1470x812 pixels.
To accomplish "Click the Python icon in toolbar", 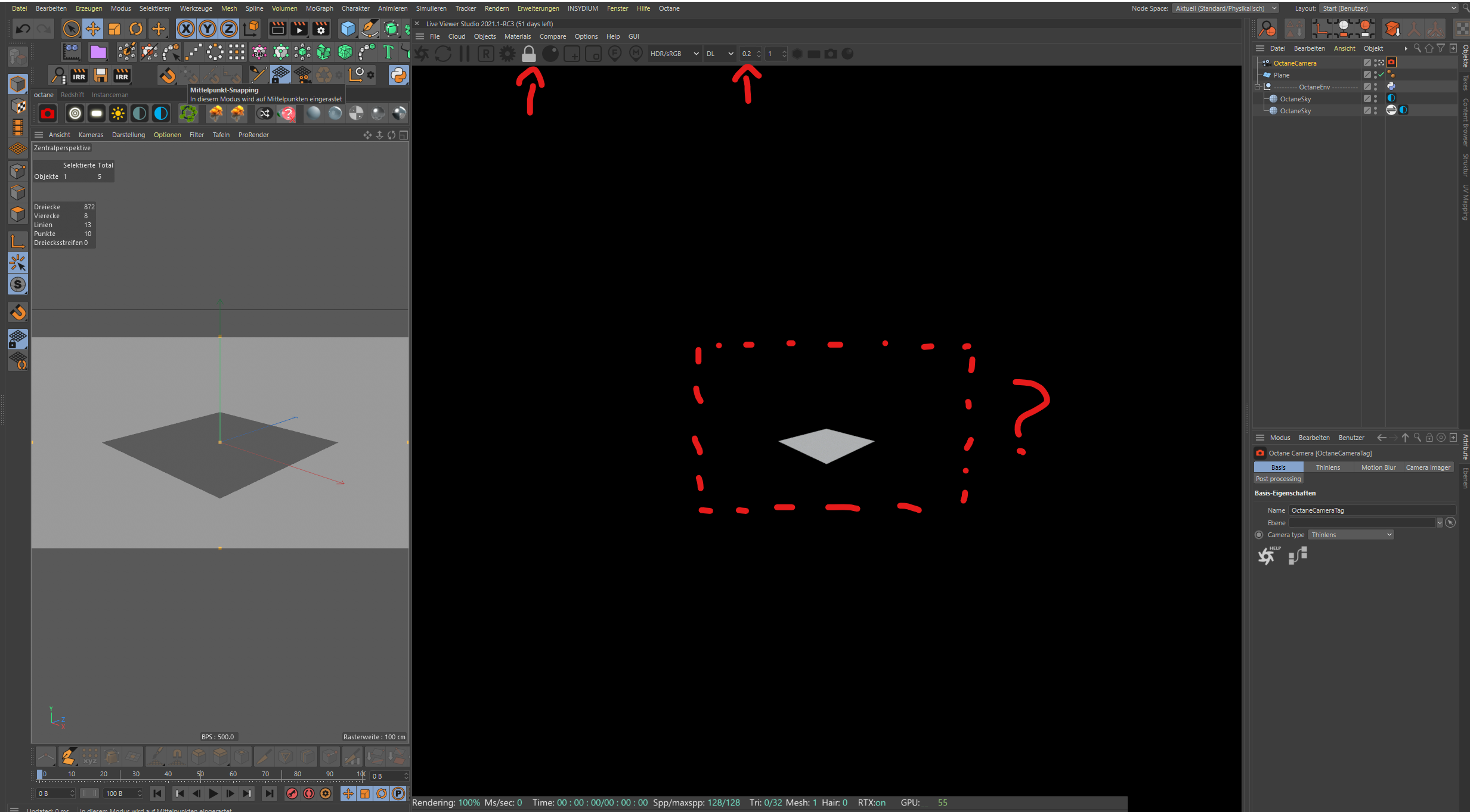I will 398,75.
